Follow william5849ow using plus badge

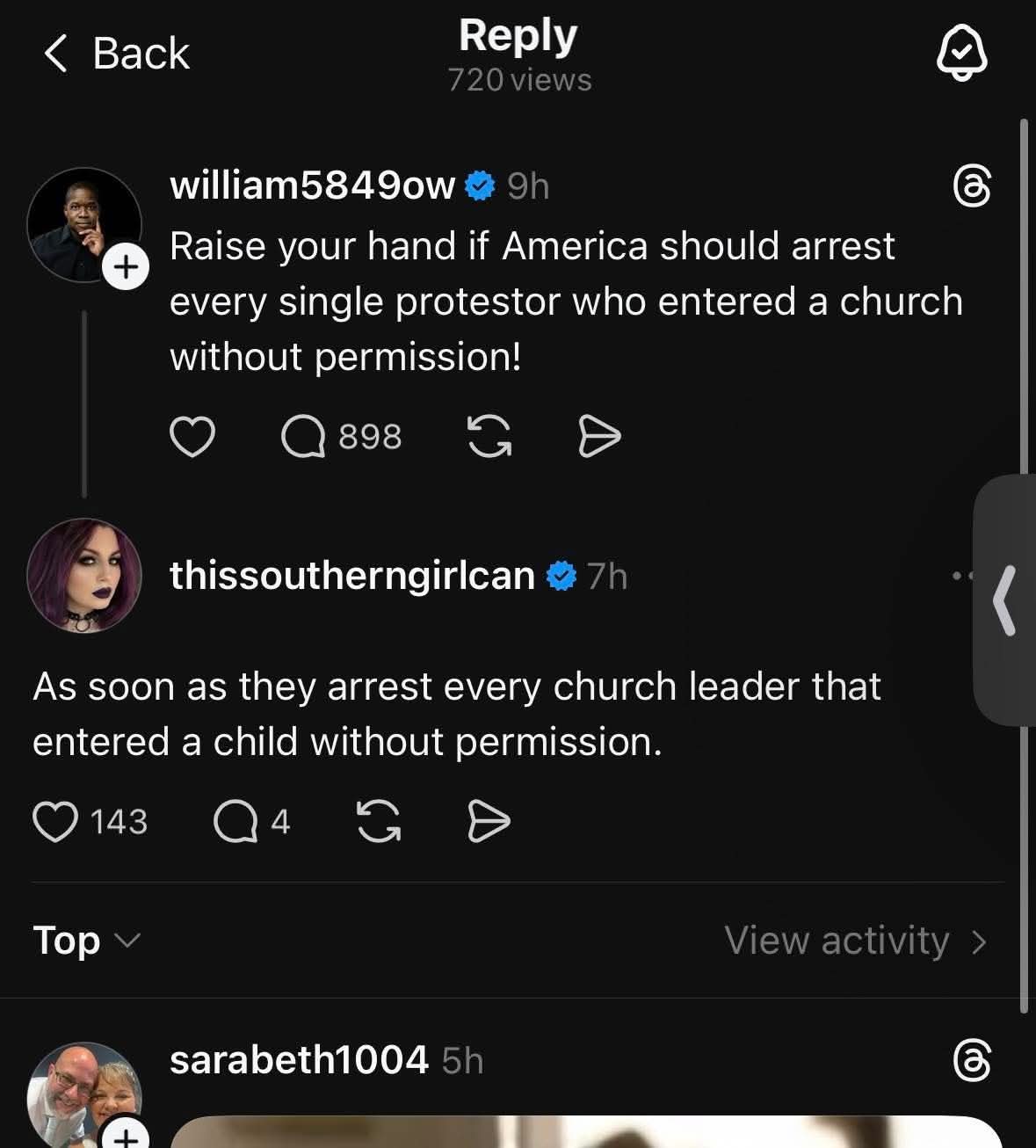coord(126,265)
